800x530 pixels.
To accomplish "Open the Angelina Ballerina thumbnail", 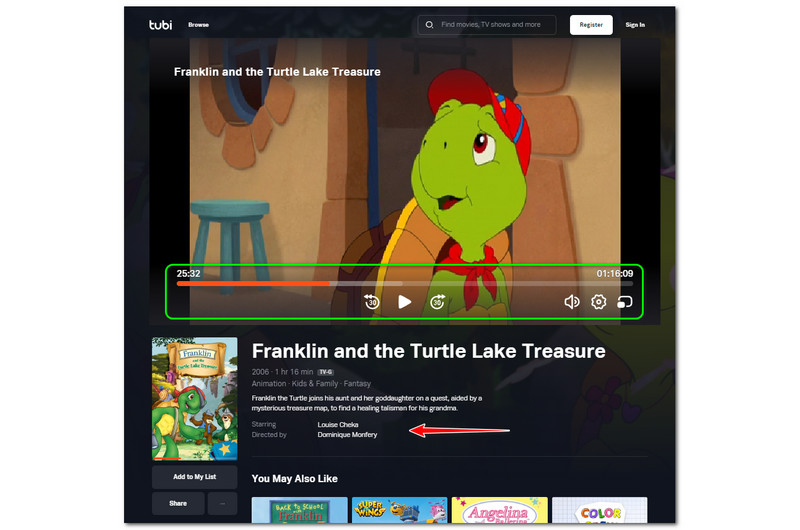I will 499,510.
